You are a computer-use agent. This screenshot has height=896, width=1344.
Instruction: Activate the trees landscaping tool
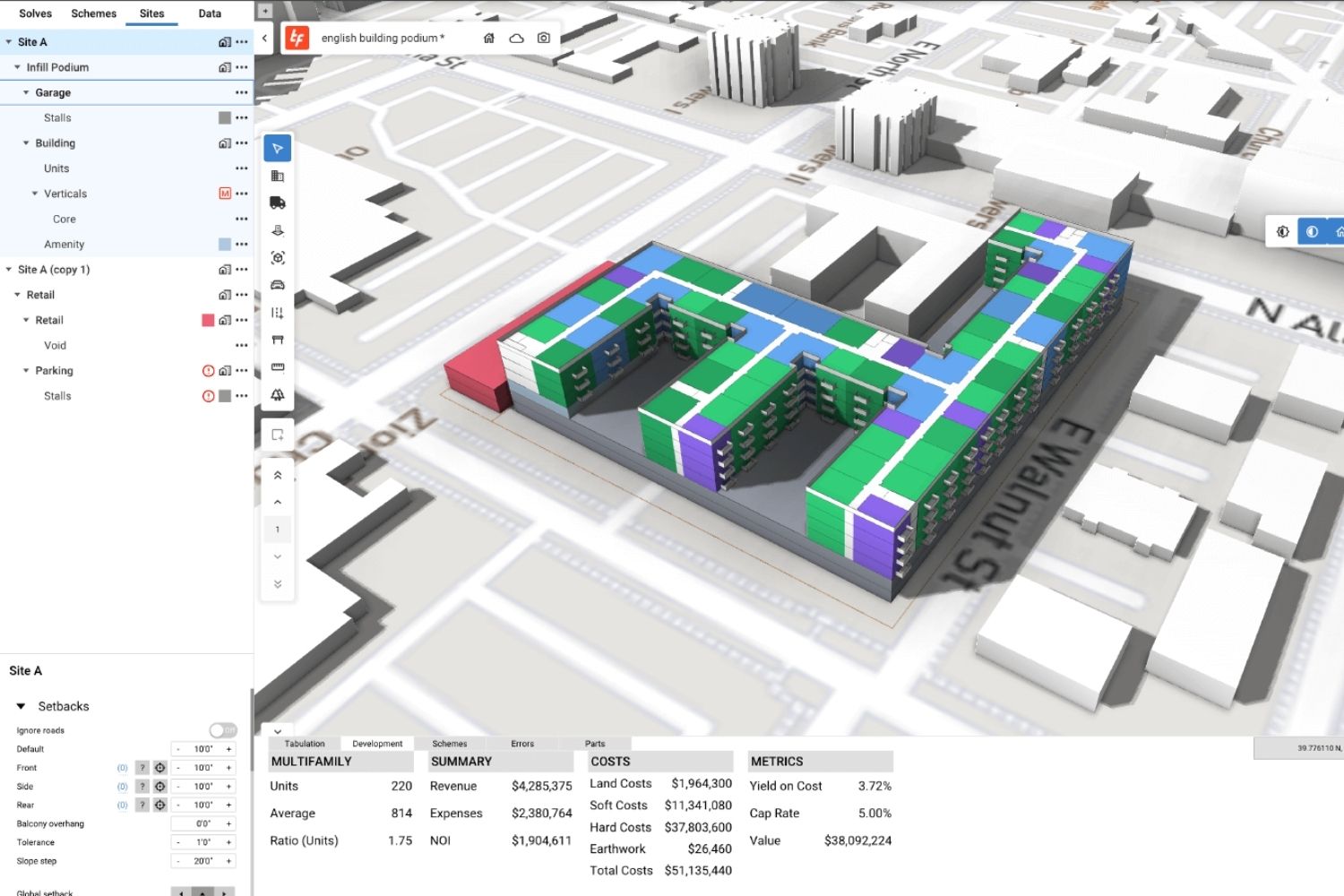click(278, 394)
